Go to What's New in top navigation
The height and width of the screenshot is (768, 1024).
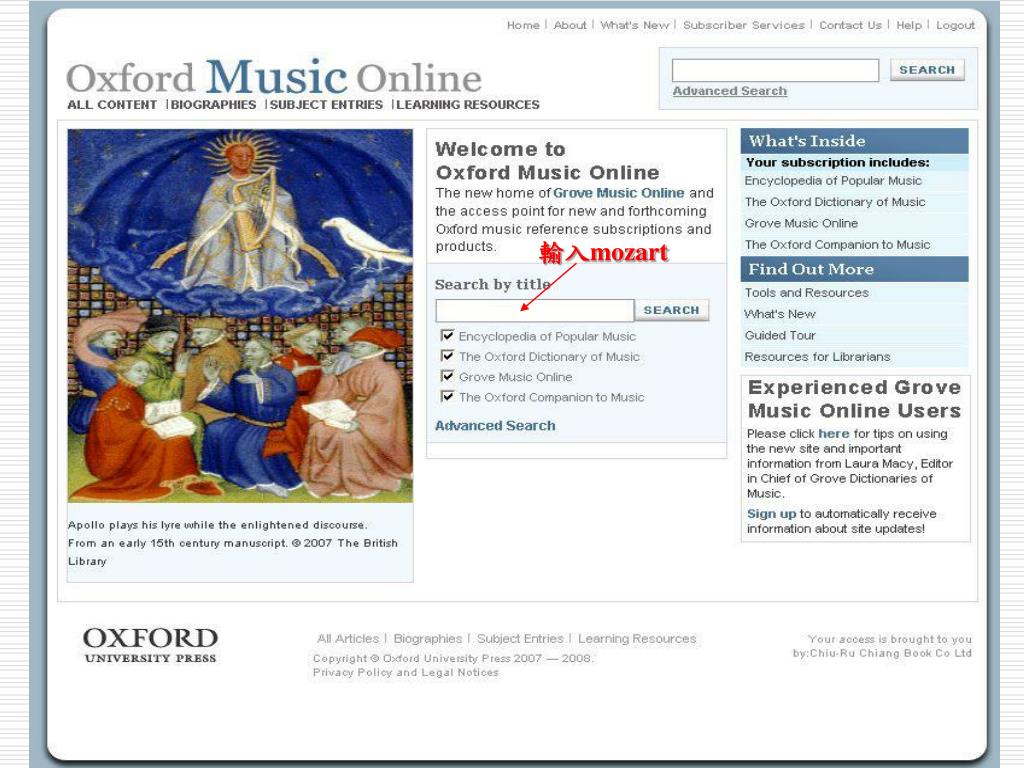(x=635, y=25)
